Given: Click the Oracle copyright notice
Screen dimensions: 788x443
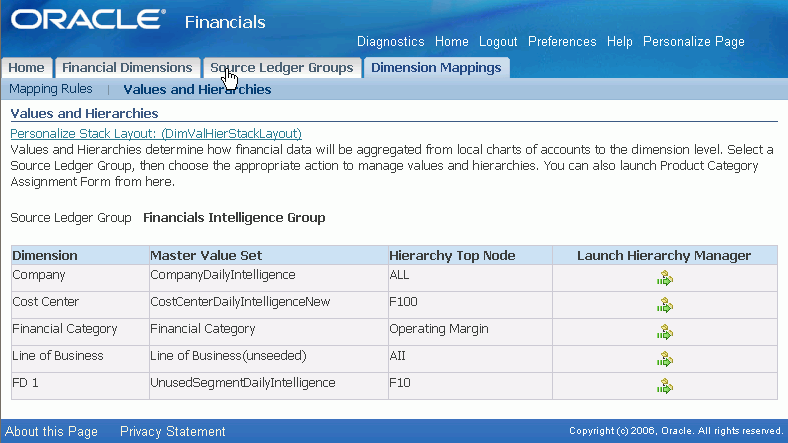Looking at the screenshot, I should 676,431.
